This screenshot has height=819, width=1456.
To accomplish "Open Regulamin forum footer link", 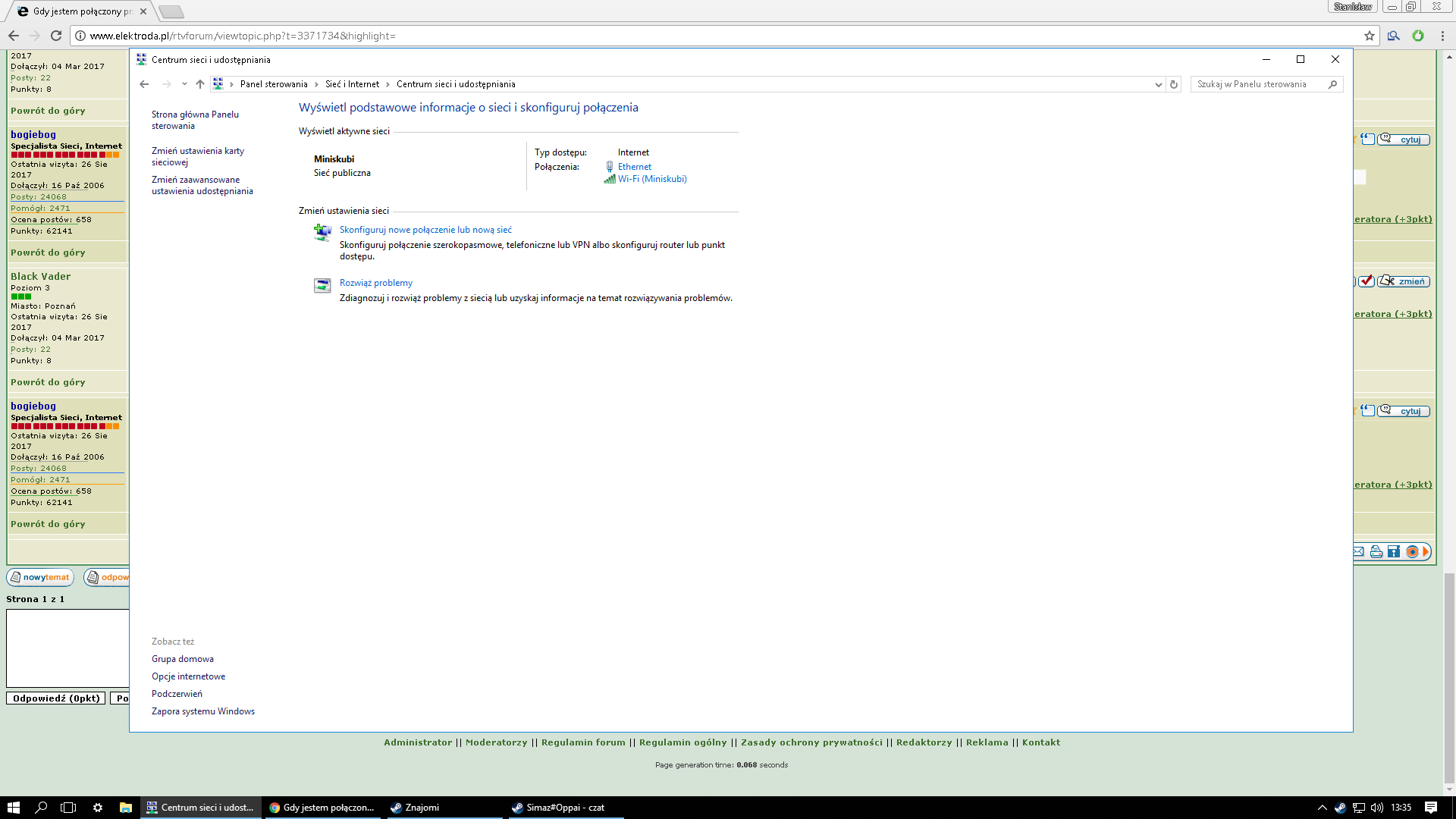I will coord(583,742).
